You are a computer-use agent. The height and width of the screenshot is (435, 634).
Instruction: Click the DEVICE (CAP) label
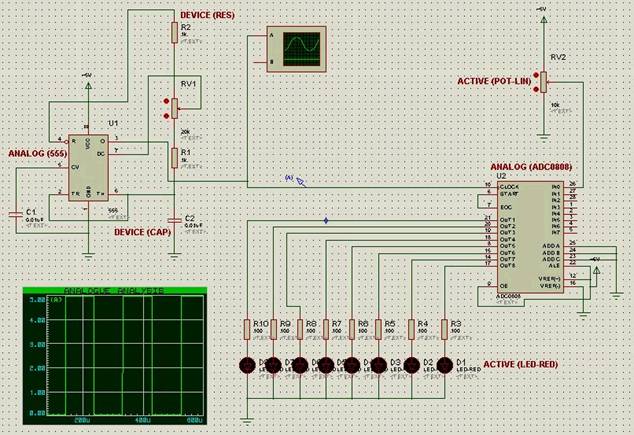click(143, 232)
